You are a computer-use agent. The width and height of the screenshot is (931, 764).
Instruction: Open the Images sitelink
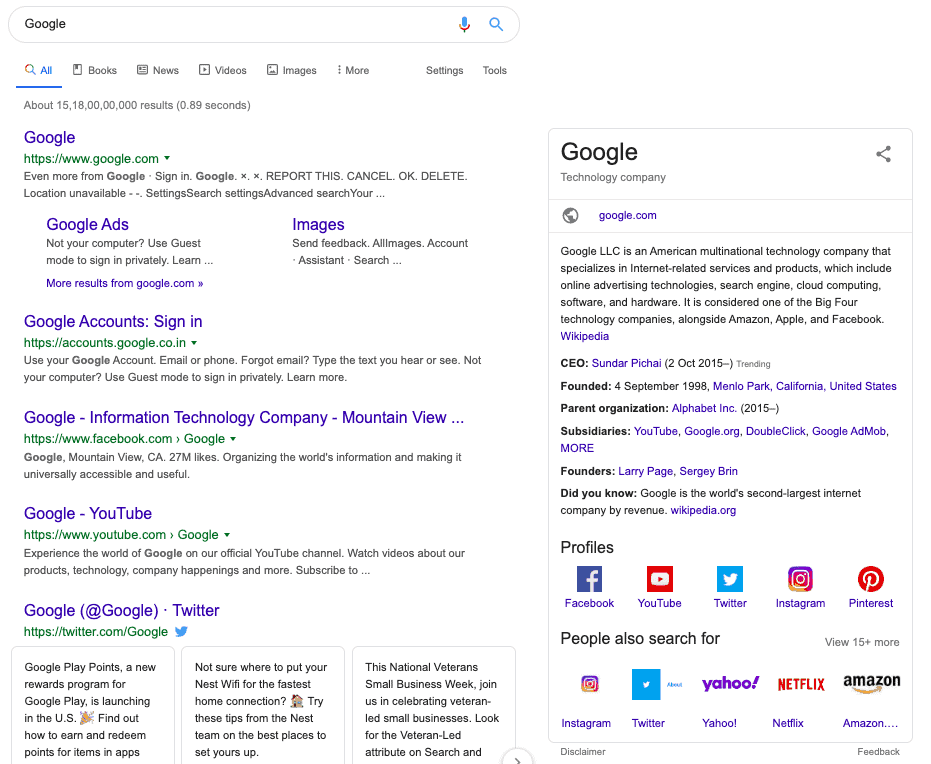(x=318, y=224)
